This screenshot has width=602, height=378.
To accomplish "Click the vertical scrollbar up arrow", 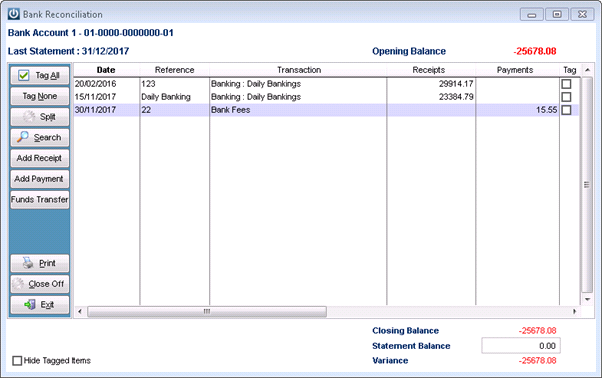I will click(587, 70).
